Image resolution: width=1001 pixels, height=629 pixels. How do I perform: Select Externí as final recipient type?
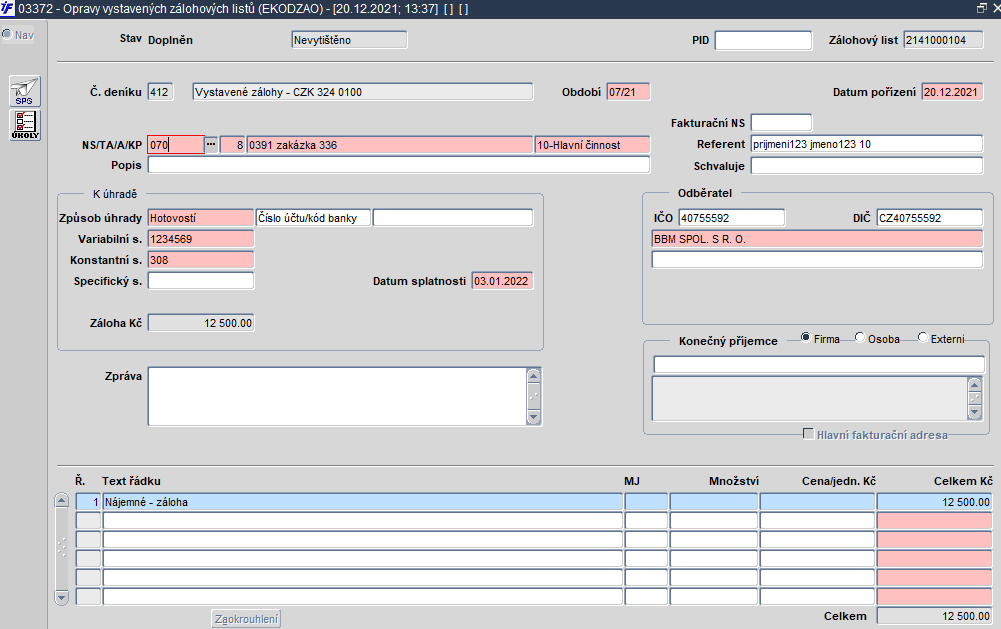point(922,338)
